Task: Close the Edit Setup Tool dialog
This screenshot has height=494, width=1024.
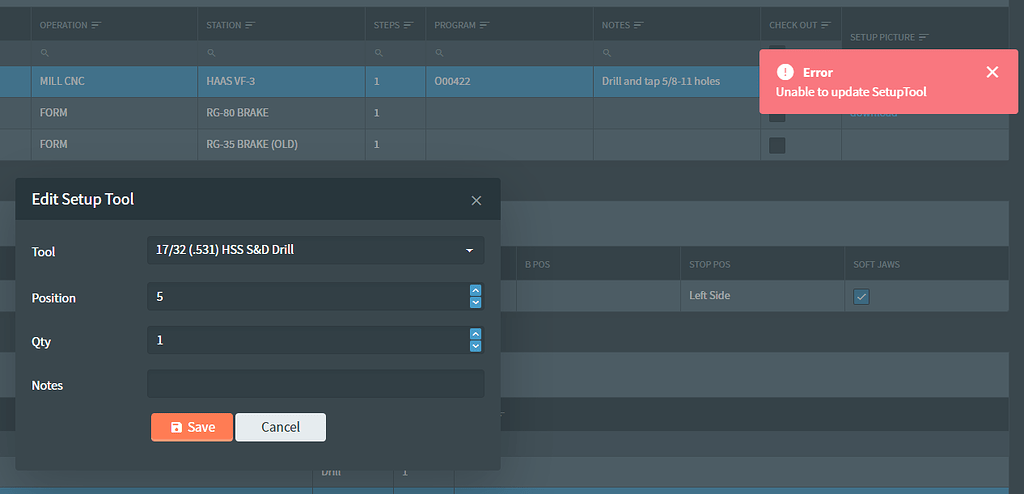Action: pyautogui.click(x=476, y=201)
